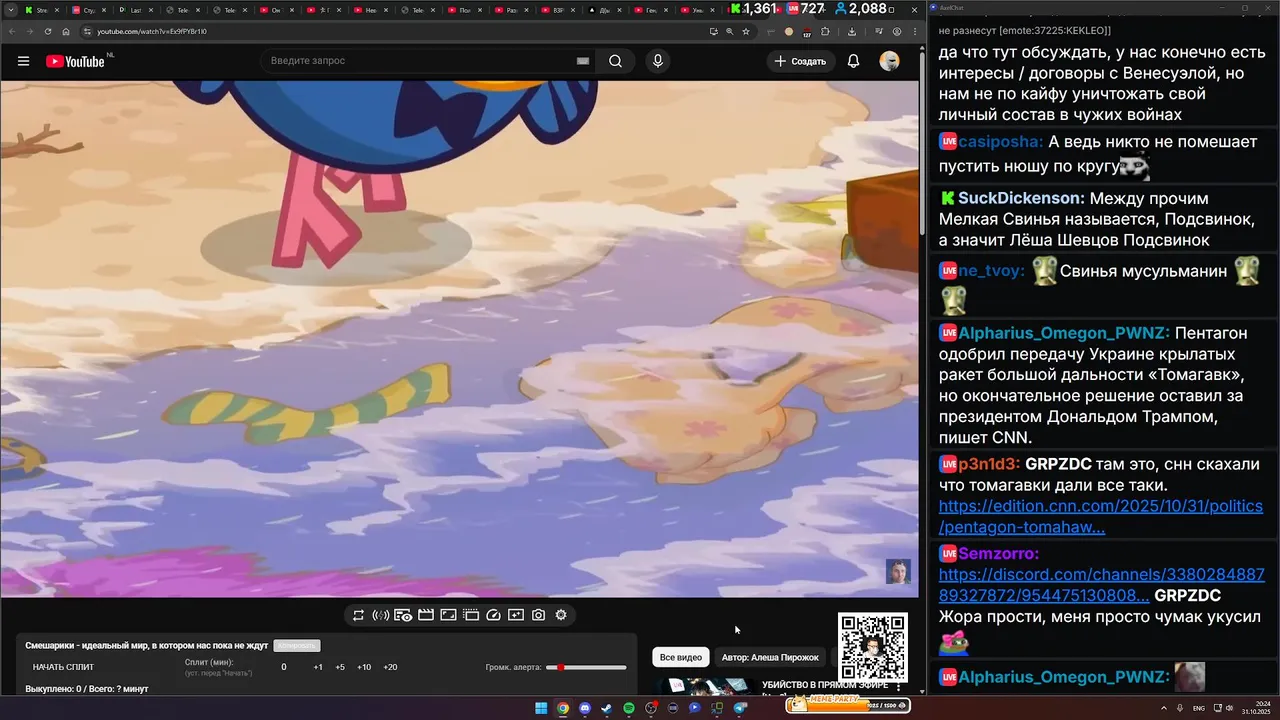
Task: Open YouTube notifications bell
Action: coord(853,61)
